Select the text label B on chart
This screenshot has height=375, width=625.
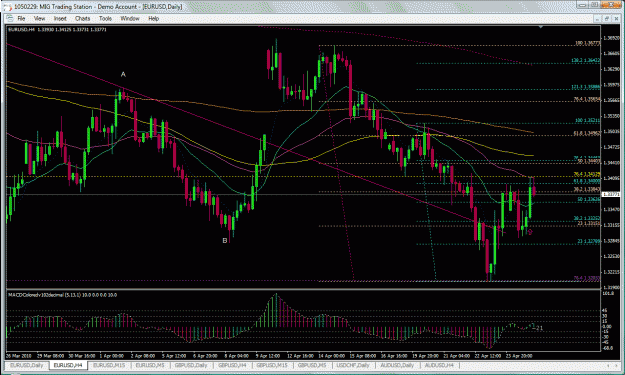(225, 240)
